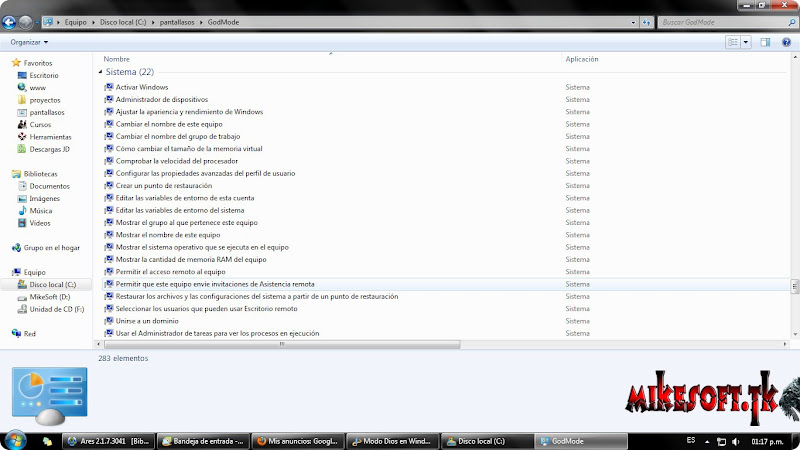
Task: Select pantallasos in the address breadcrumb
Action: pos(177,22)
